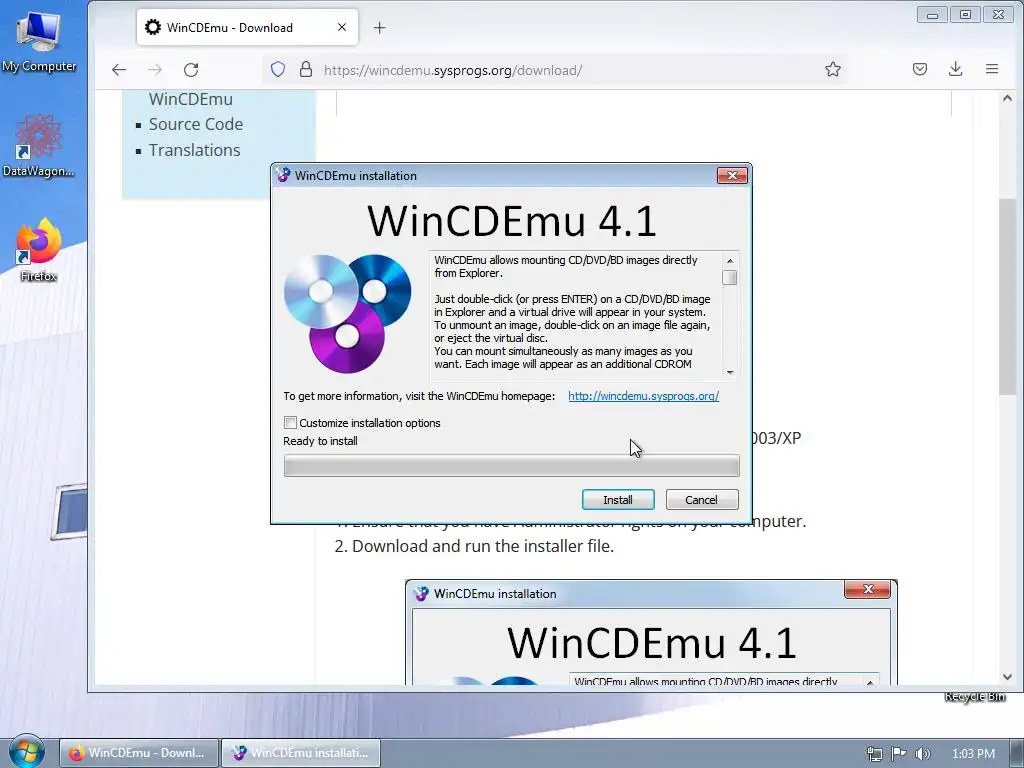Viewport: 1024px width, 768px height.
Task: Click the Show desktop button at taskbar end
Action: (1017, 753)
